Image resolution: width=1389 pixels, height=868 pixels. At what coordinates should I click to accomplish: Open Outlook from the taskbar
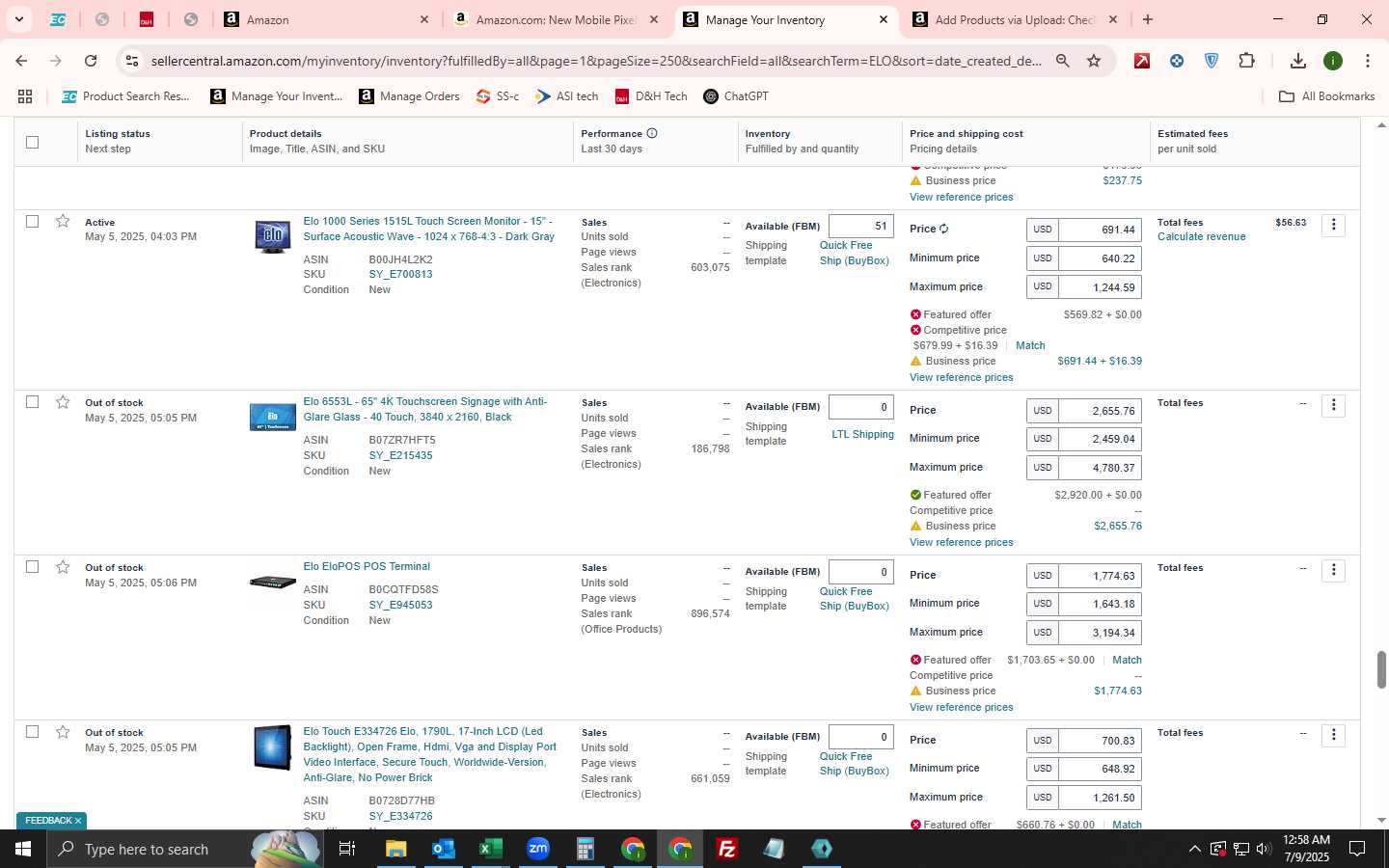(444, 849)
